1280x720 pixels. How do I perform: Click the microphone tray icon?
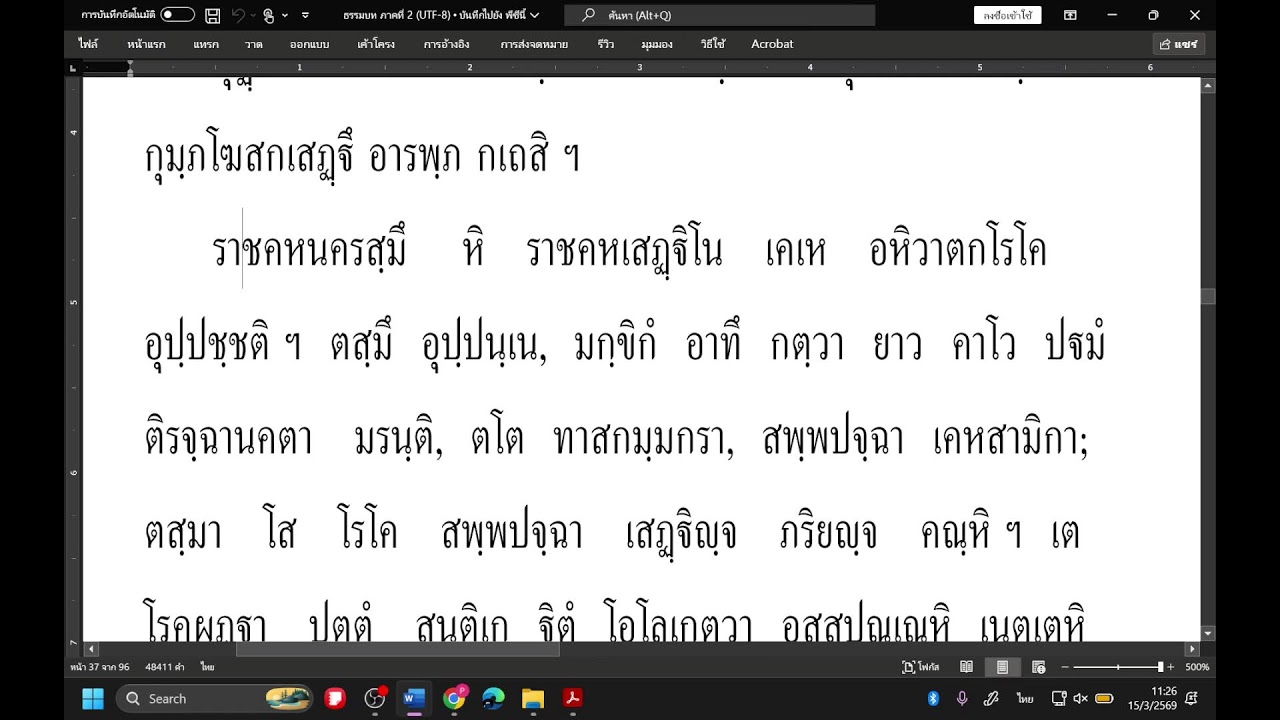[x=962, y=698]
